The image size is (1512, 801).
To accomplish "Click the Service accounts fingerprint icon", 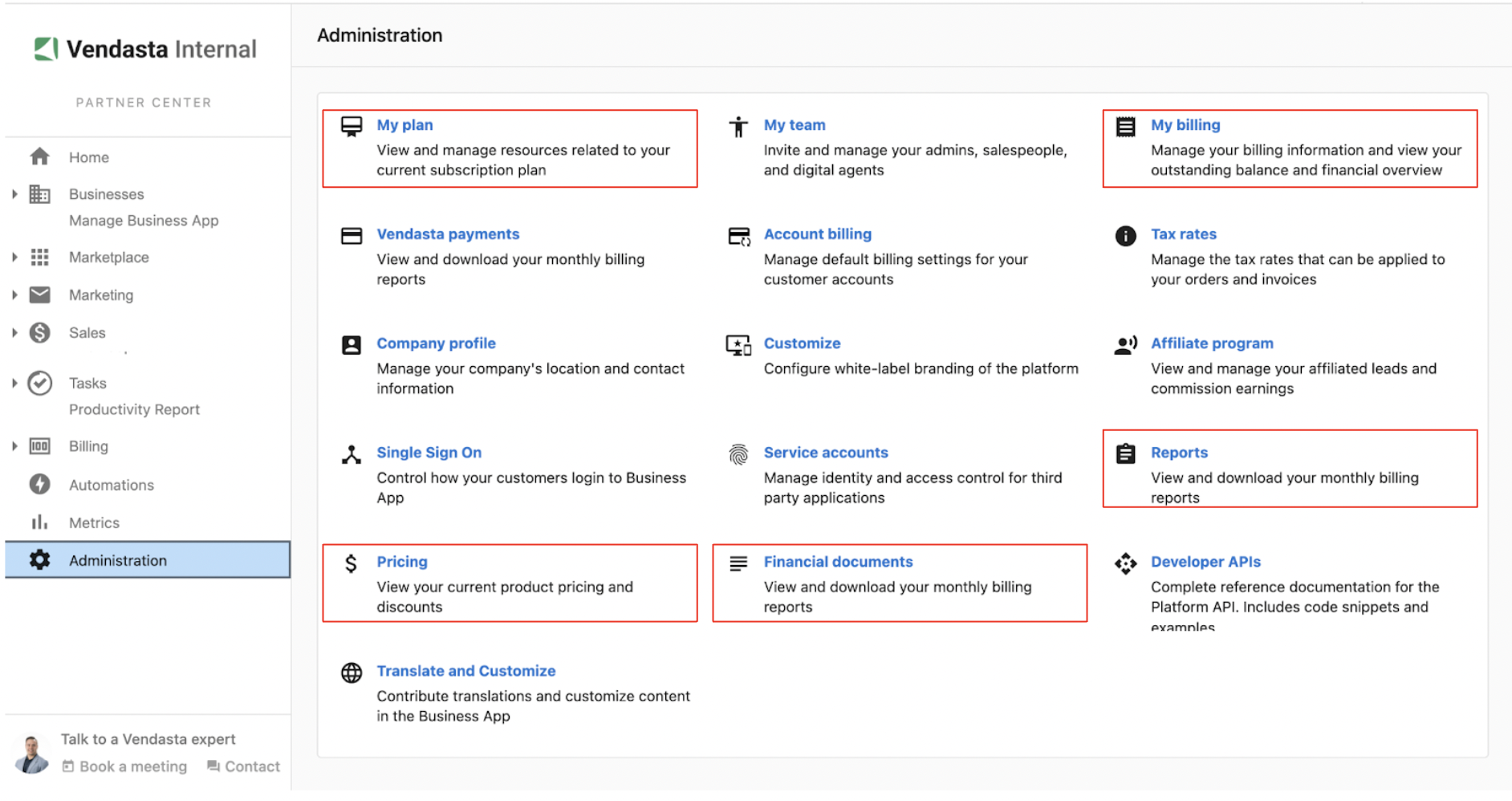I will (x=738, y=454).
